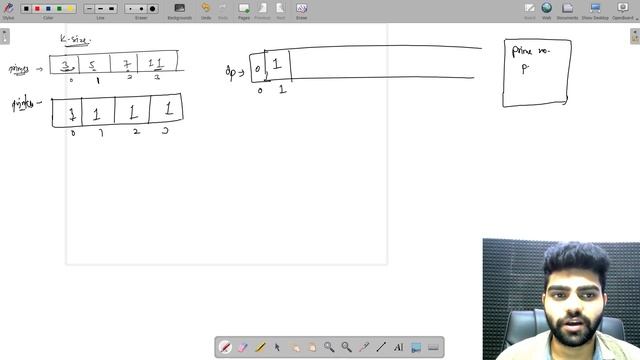Choose the thick line width
This screenshot has height=360, width=640.
(x=111, y=9)
